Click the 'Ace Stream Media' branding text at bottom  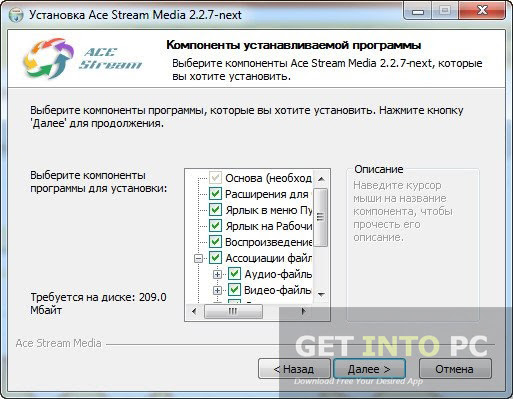coord(58,343)
